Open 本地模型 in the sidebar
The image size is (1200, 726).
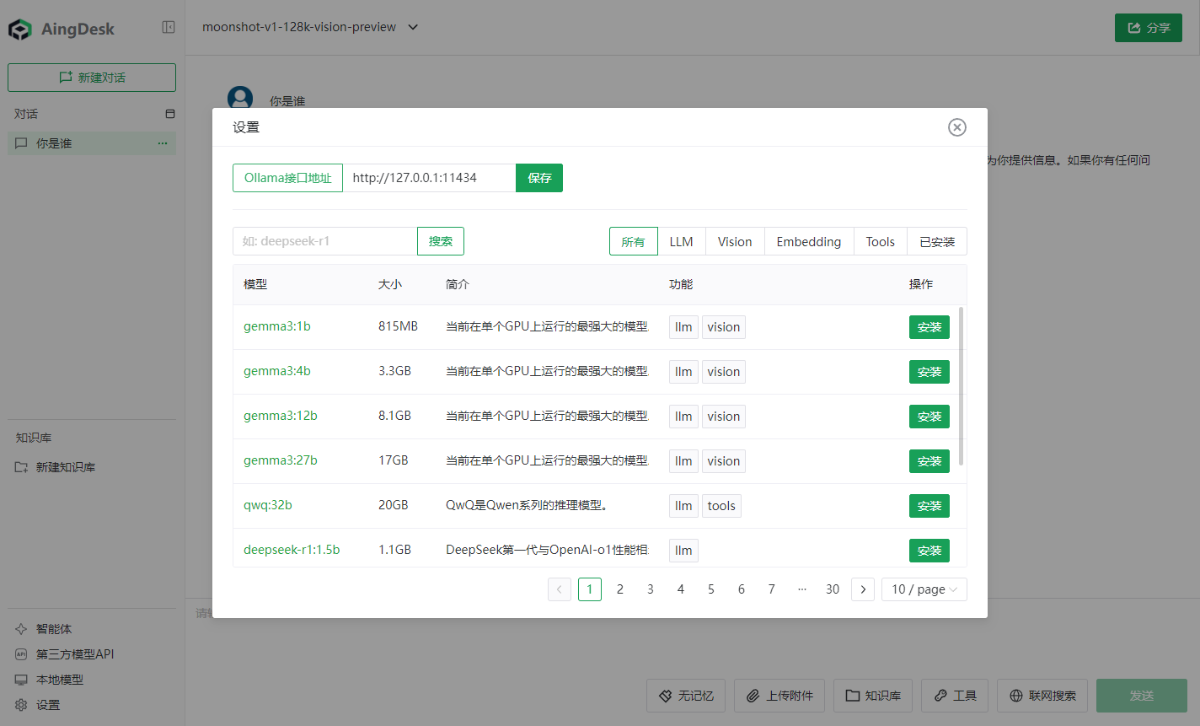(50, 679)
